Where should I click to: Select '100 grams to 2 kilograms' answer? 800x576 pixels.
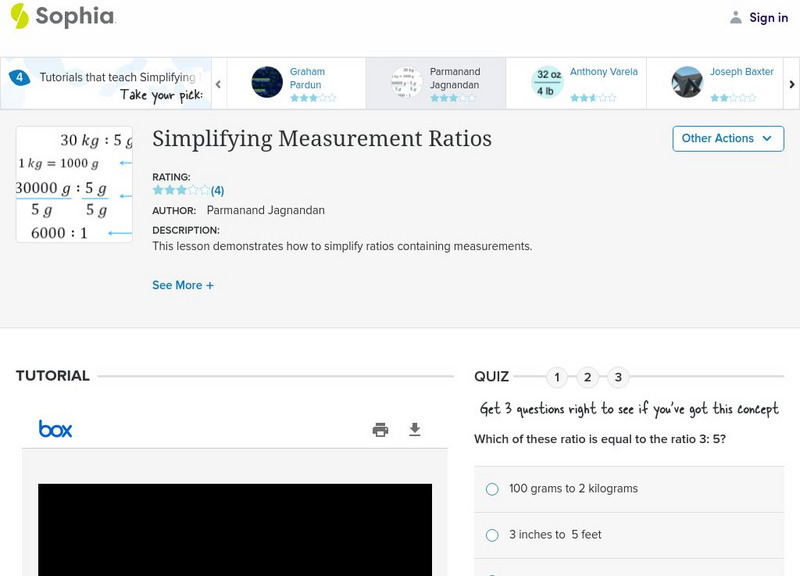pos(491,489)
